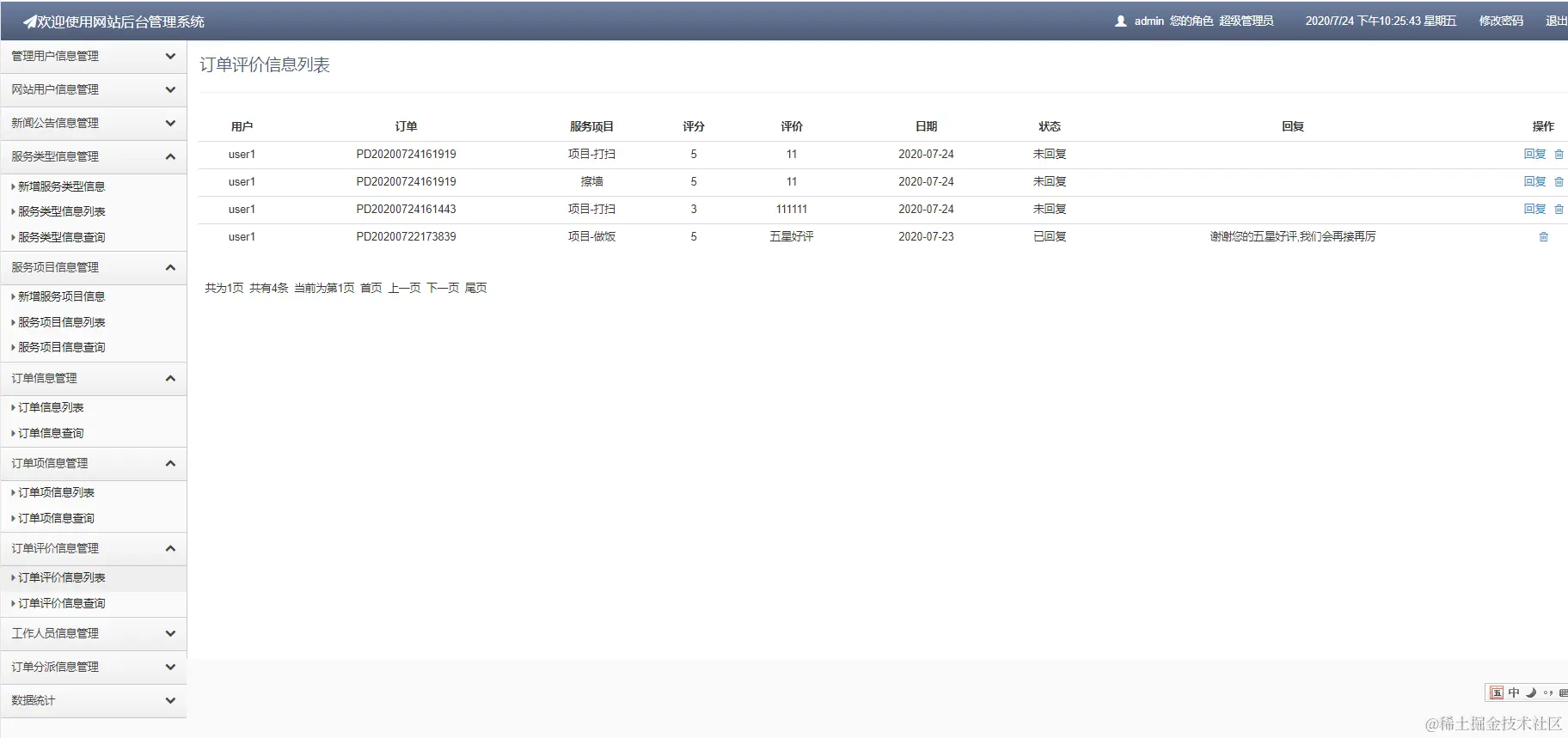Delete the first user1 项目-打扫 review row
Screen dimensions: 1568x738
coord(1559,155)
